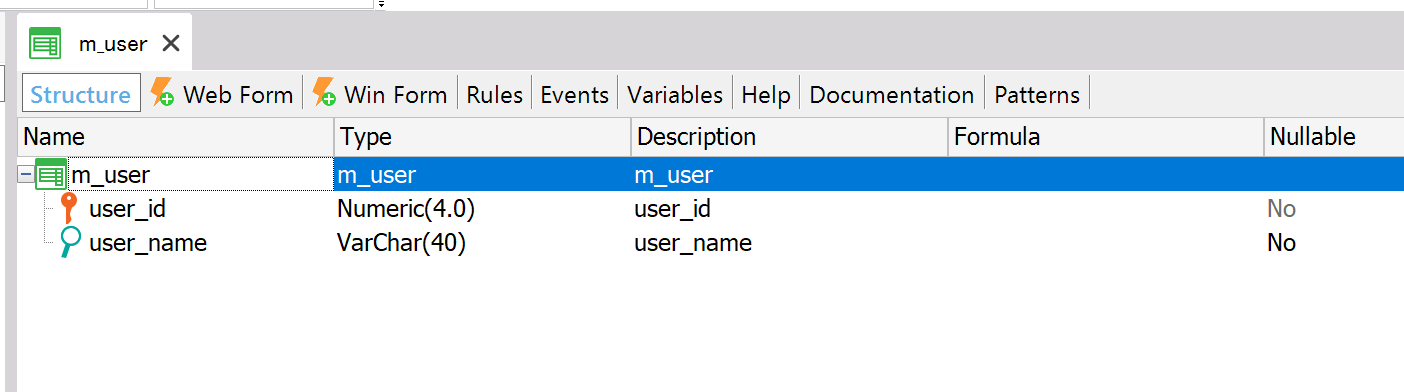Click the teal magnifier icon for user_name
Viewport: 1404px width, 392px height.
70,242
